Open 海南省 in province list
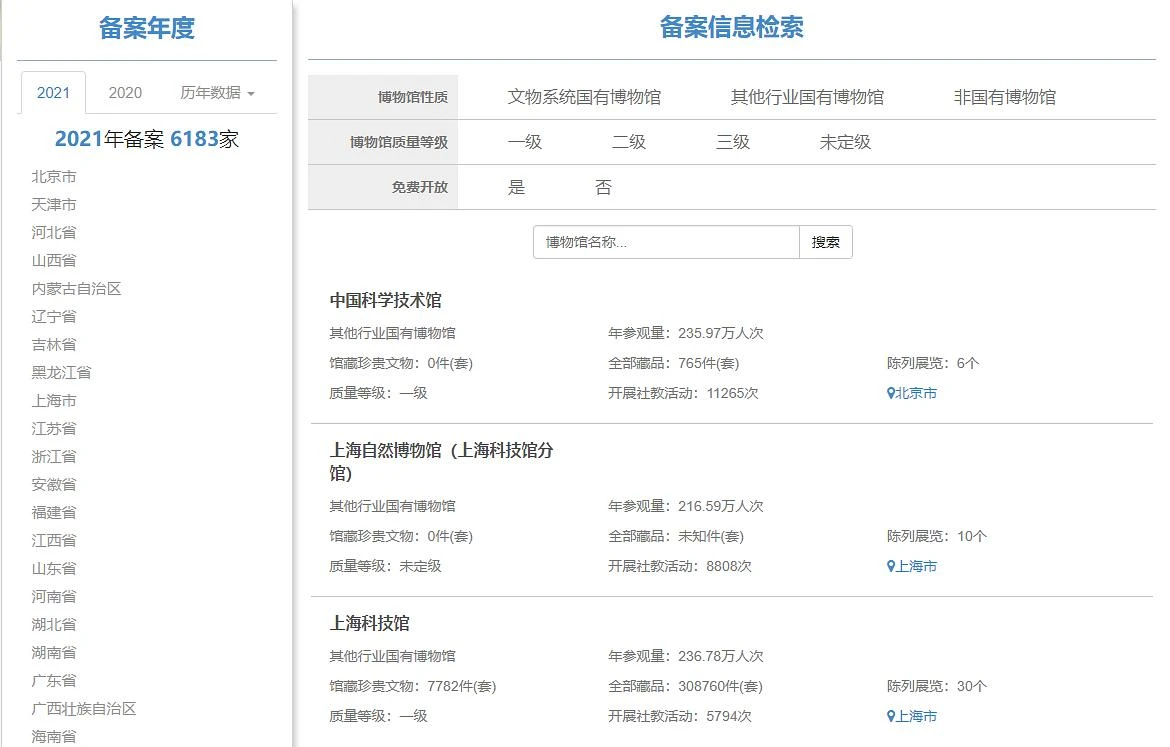 click(x=54, y=737)
